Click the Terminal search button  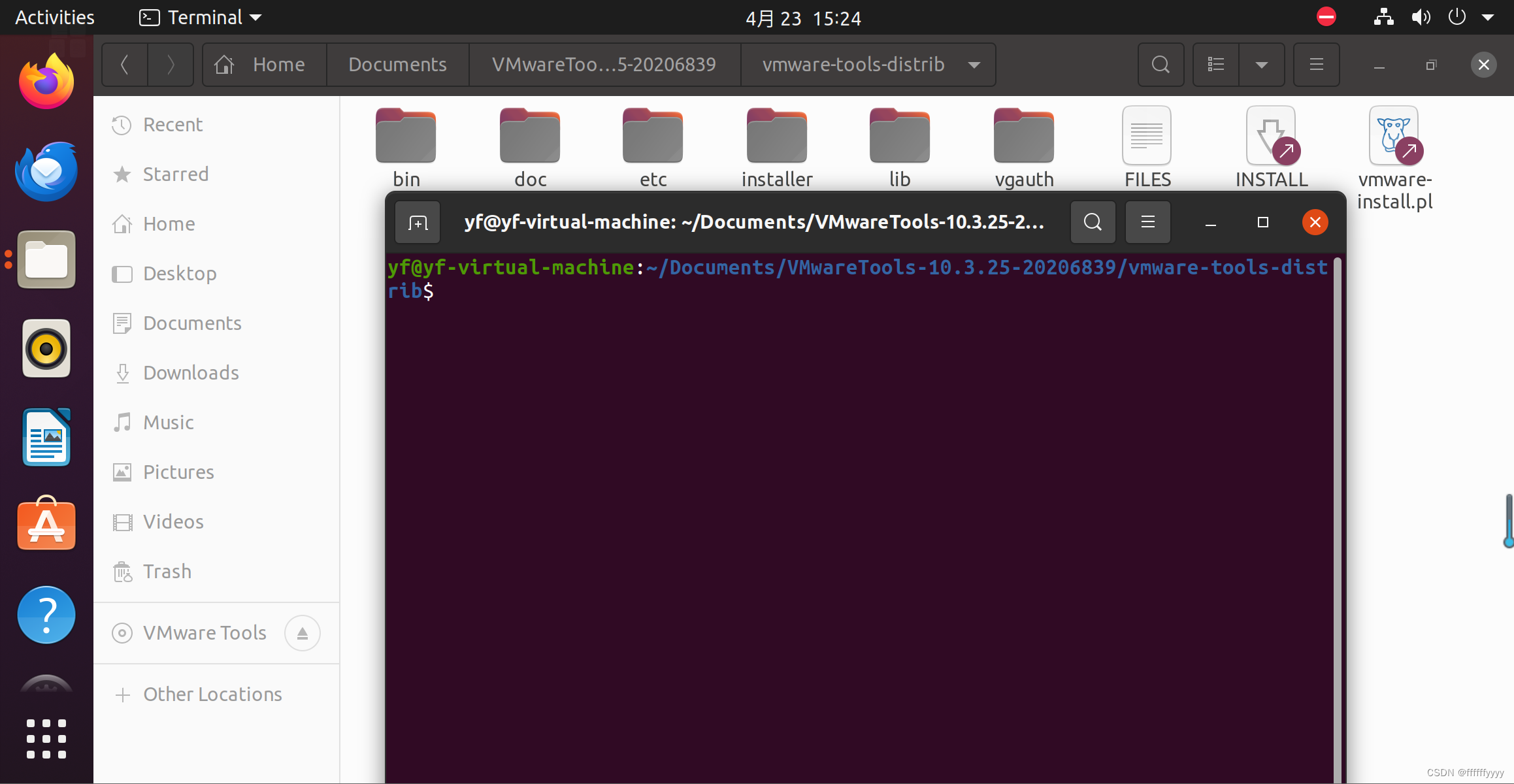pyautogui.click(x=1093, y=223)
